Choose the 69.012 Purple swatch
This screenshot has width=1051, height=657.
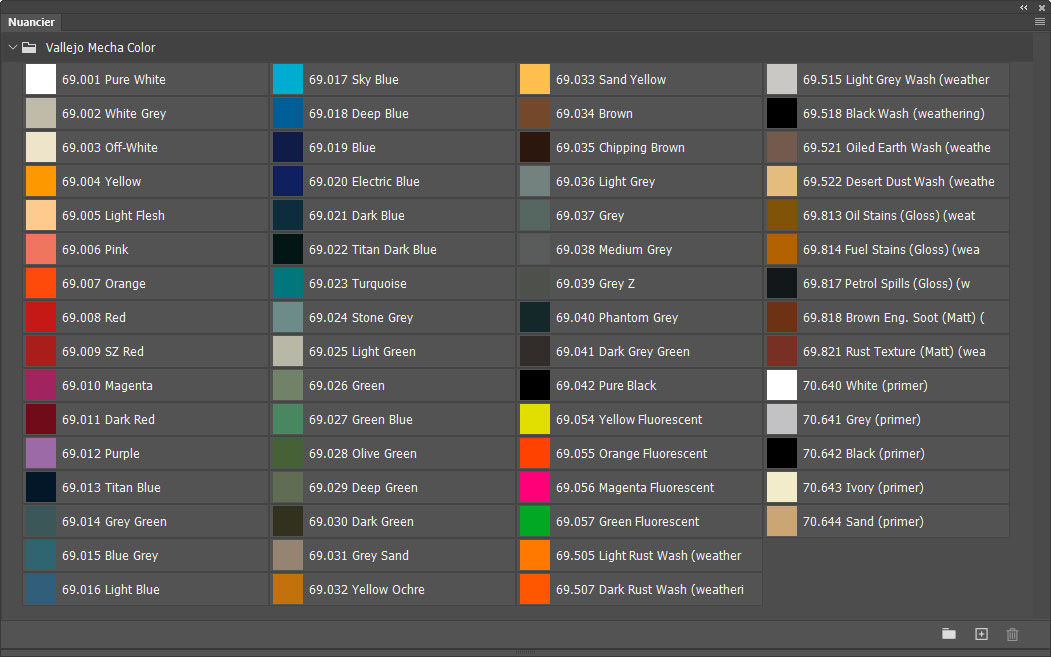coord(41,454)
